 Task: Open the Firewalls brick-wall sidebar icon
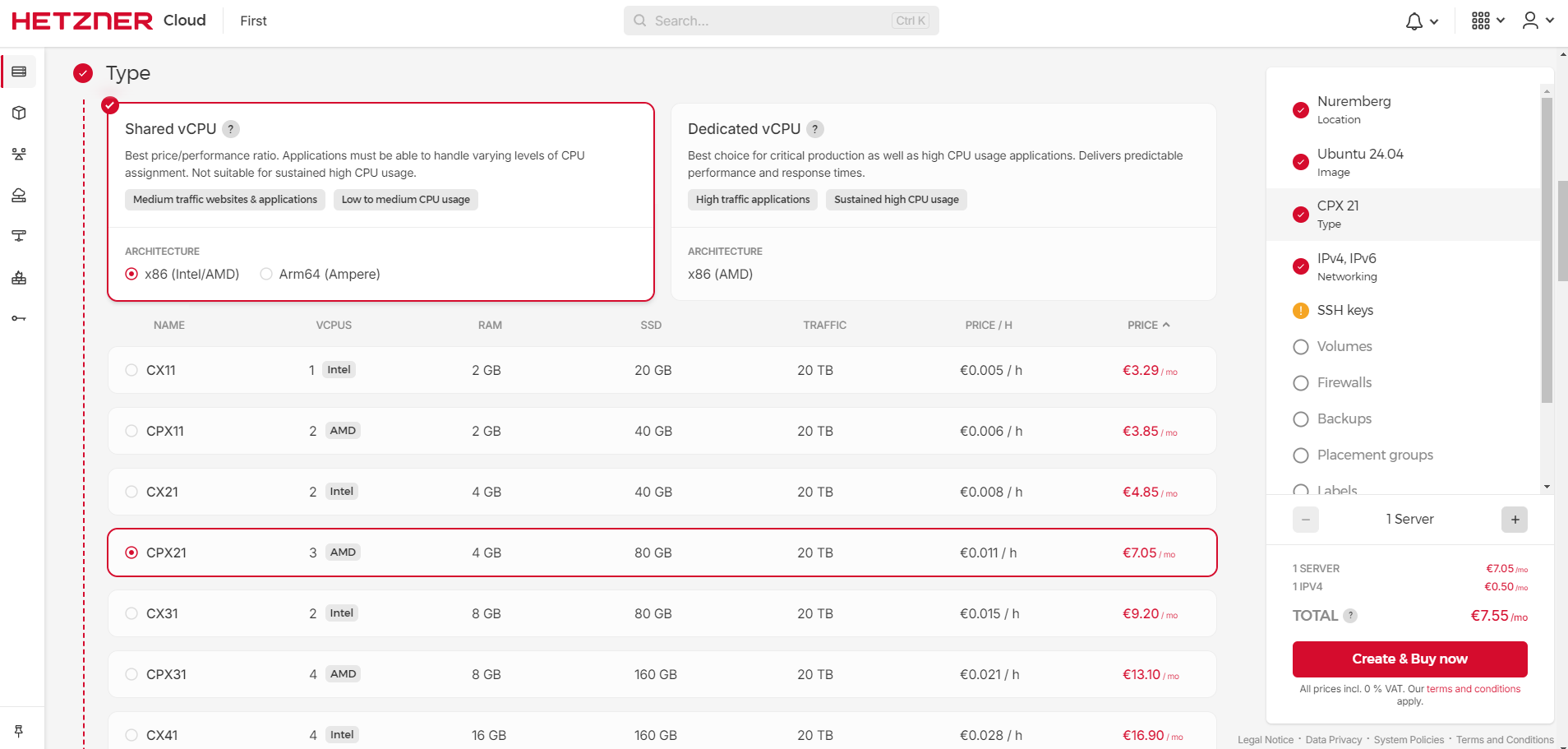coord(19,278)
